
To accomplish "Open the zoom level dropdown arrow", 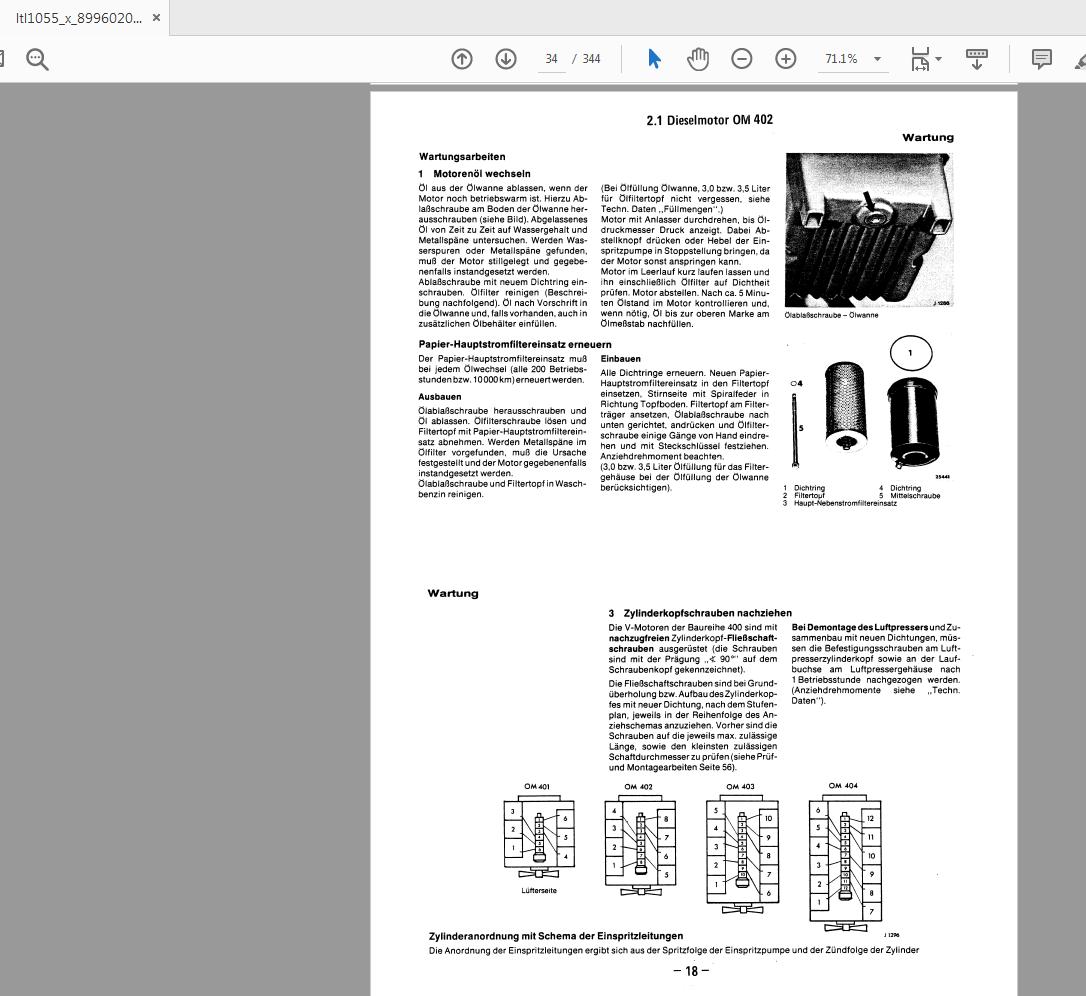I will [x=878, y=59].
